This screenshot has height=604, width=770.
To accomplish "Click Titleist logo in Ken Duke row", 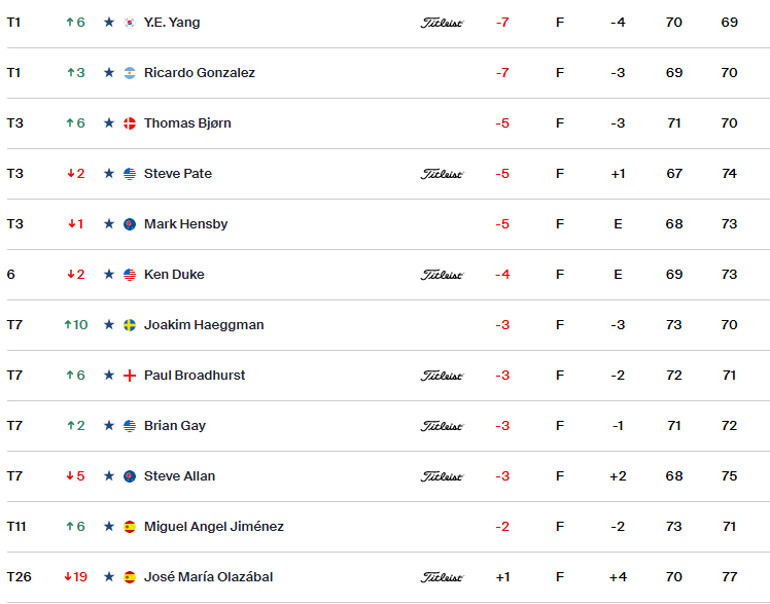I will pos(442,275).
